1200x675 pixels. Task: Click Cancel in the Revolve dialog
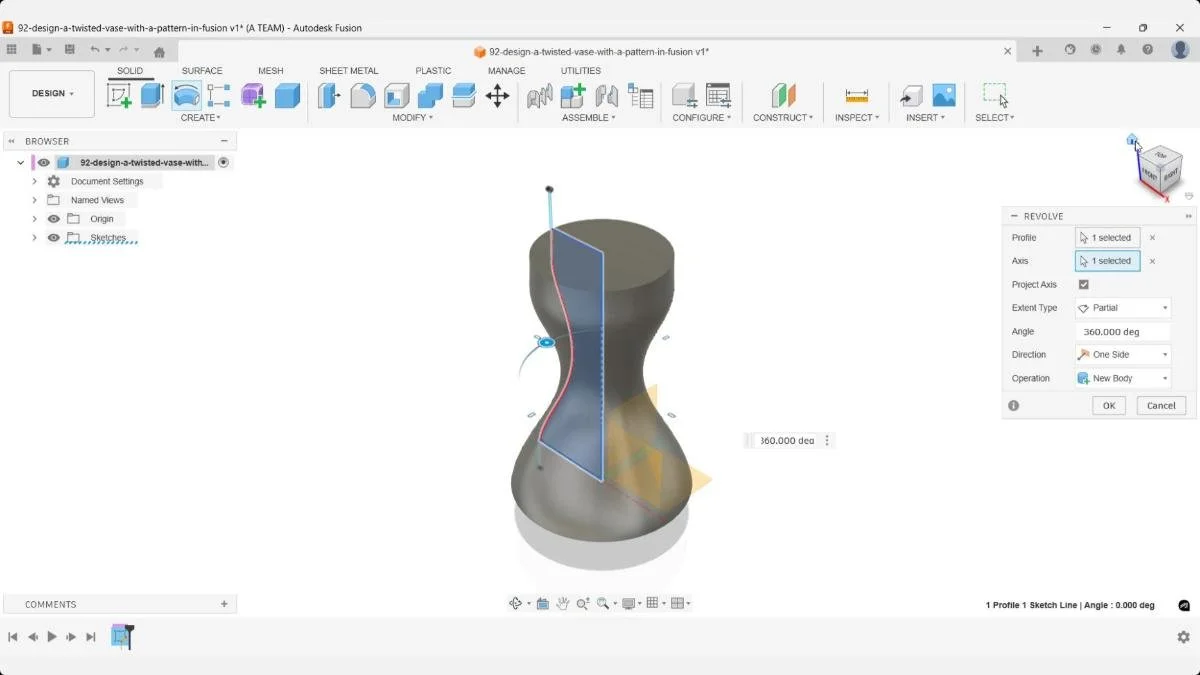(x=1160, y=405)
